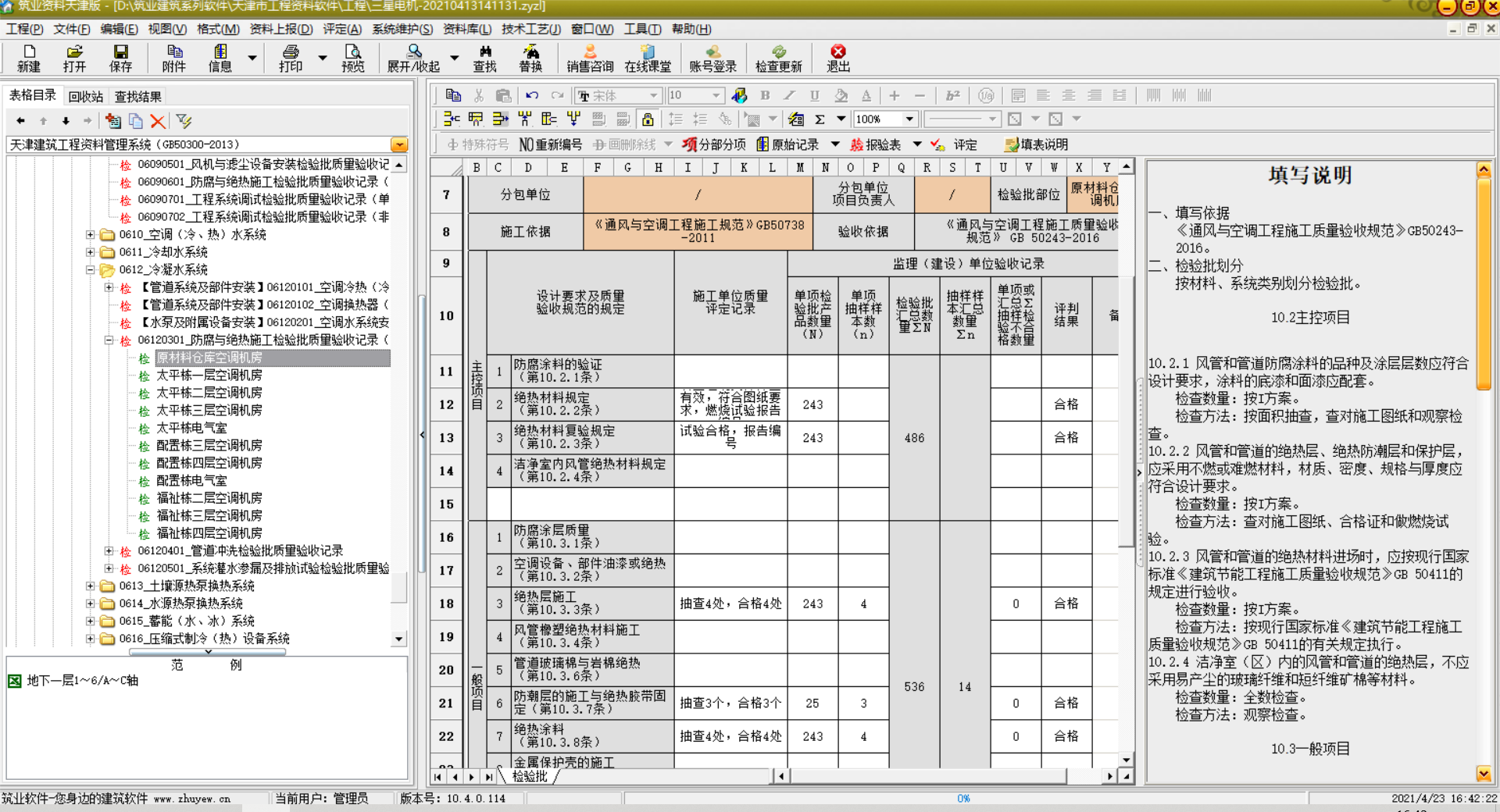Click the red X delete icon in directory toolbar

click(x=158, y=121)
